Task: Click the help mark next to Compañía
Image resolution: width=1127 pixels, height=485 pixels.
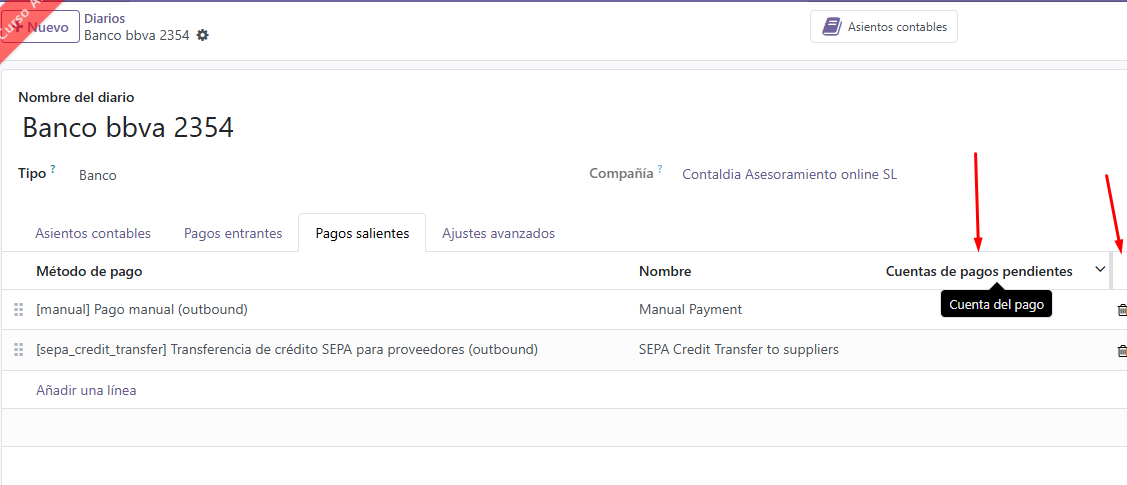Action: click(x=660, y=169)
